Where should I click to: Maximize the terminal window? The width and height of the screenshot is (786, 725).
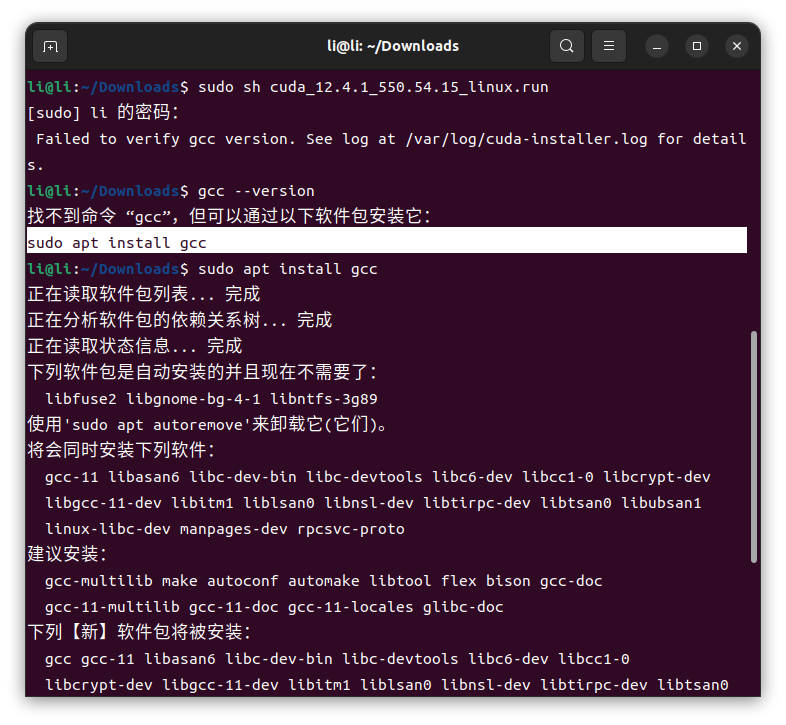[x=697, y=47]
